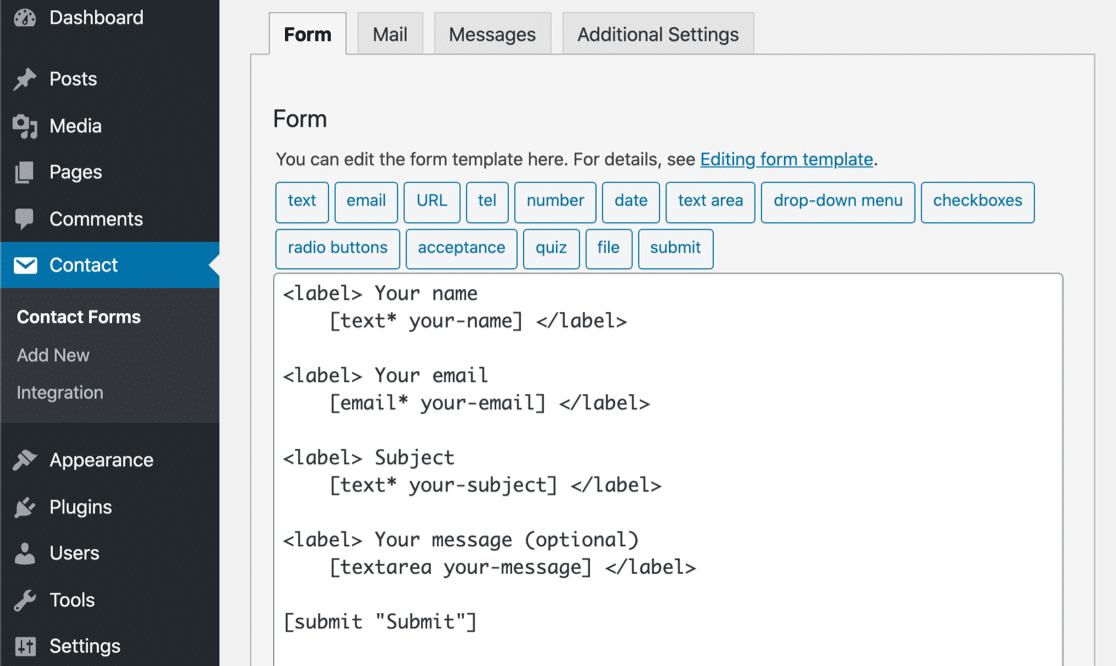Open the Posts menu

click(73, 79)
